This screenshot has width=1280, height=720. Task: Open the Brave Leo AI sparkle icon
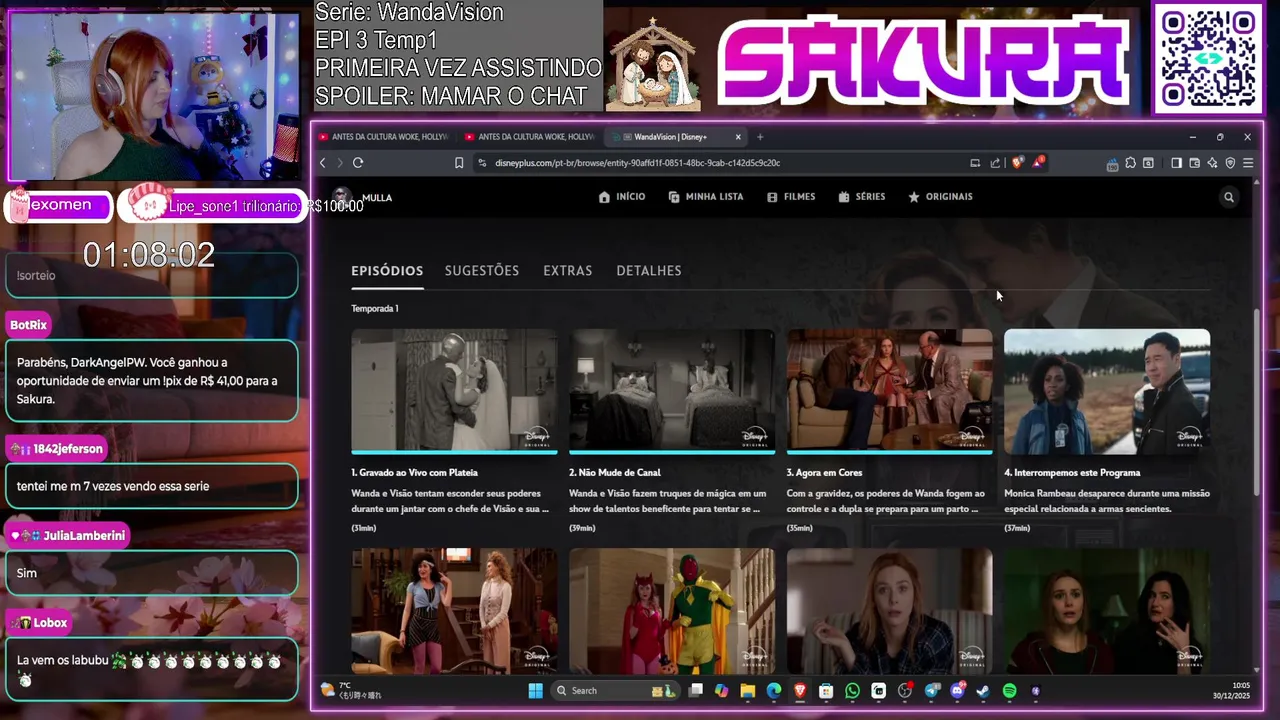point(1212,163)
